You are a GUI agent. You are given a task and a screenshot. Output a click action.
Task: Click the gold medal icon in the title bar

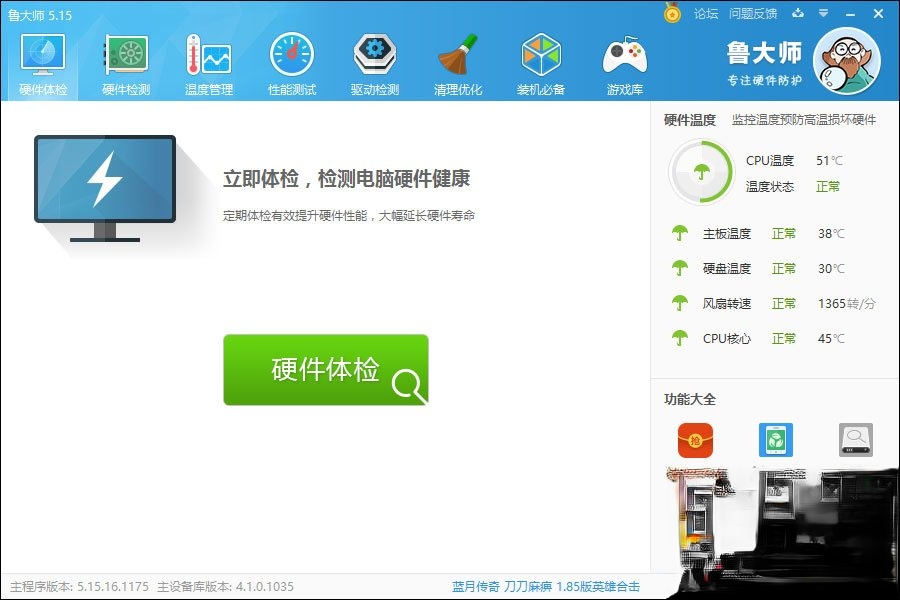pyautogui.click(x=672, y=13)
